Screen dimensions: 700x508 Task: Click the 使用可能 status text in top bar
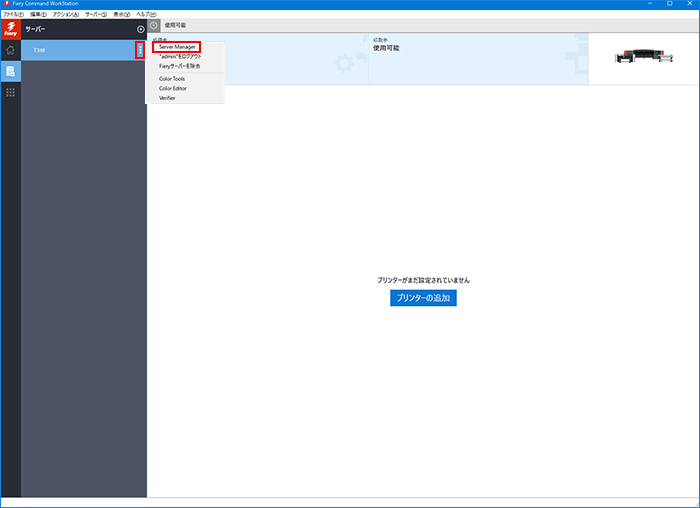click(x=175, y=25)
